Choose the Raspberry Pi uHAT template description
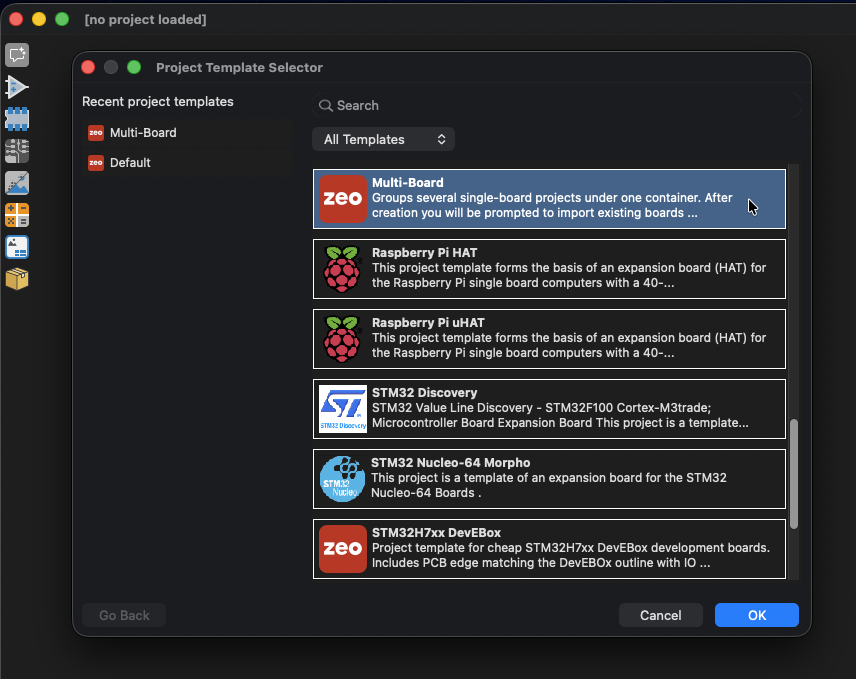Viewport: 856px width, 679px height. [569, 345]
